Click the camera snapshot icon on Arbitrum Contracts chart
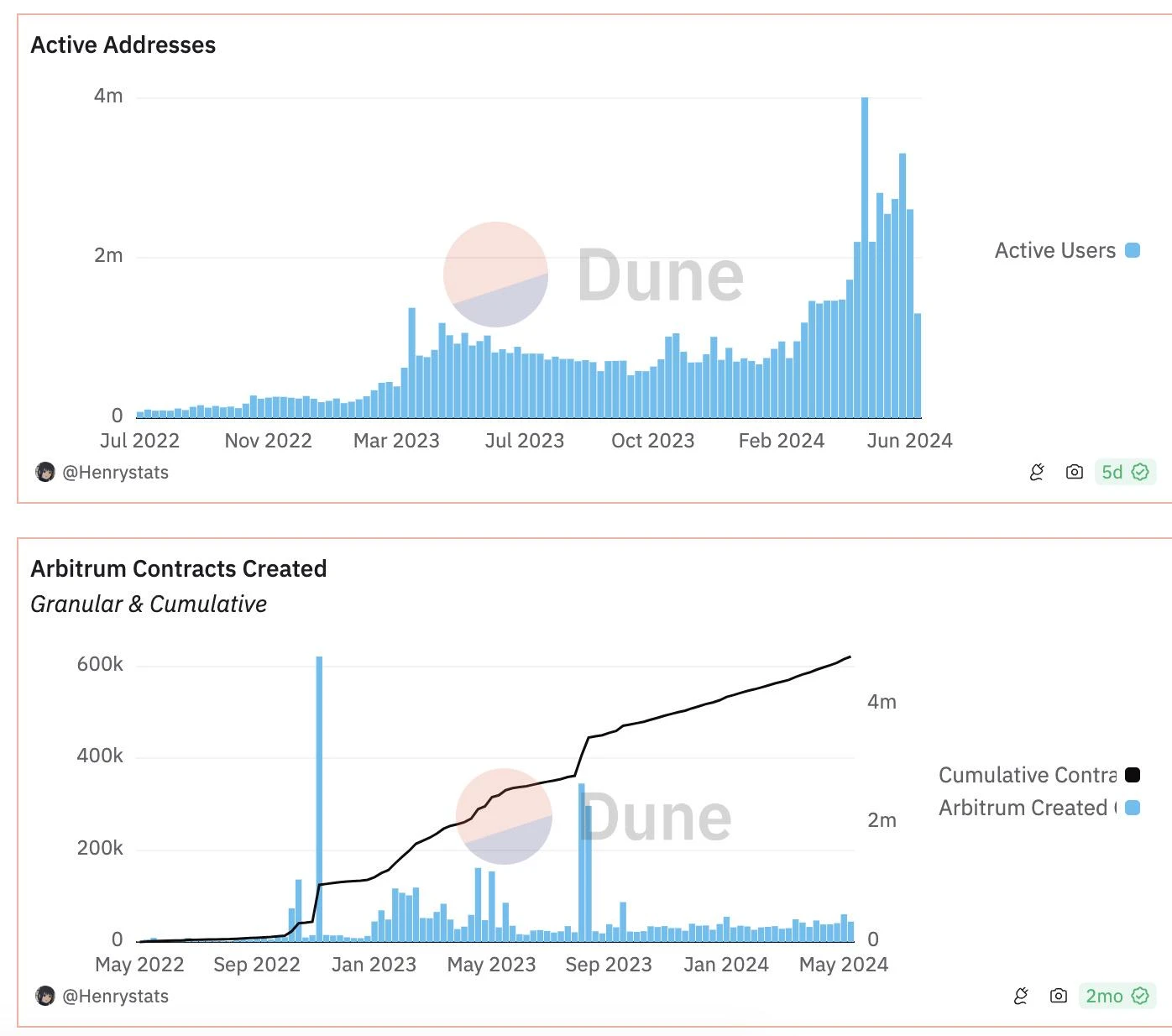1172x1036 pixels. click(1059, 996)
